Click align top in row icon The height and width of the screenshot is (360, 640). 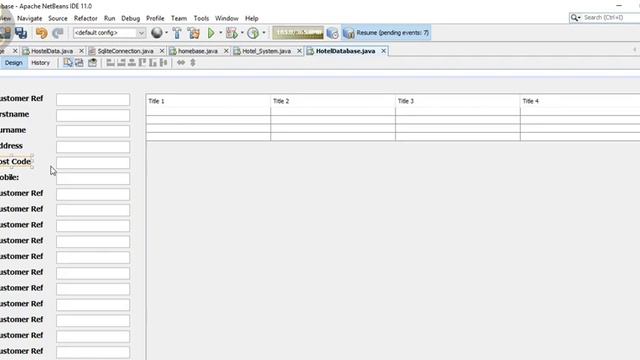pyautogui.click(x=142, y=62)
